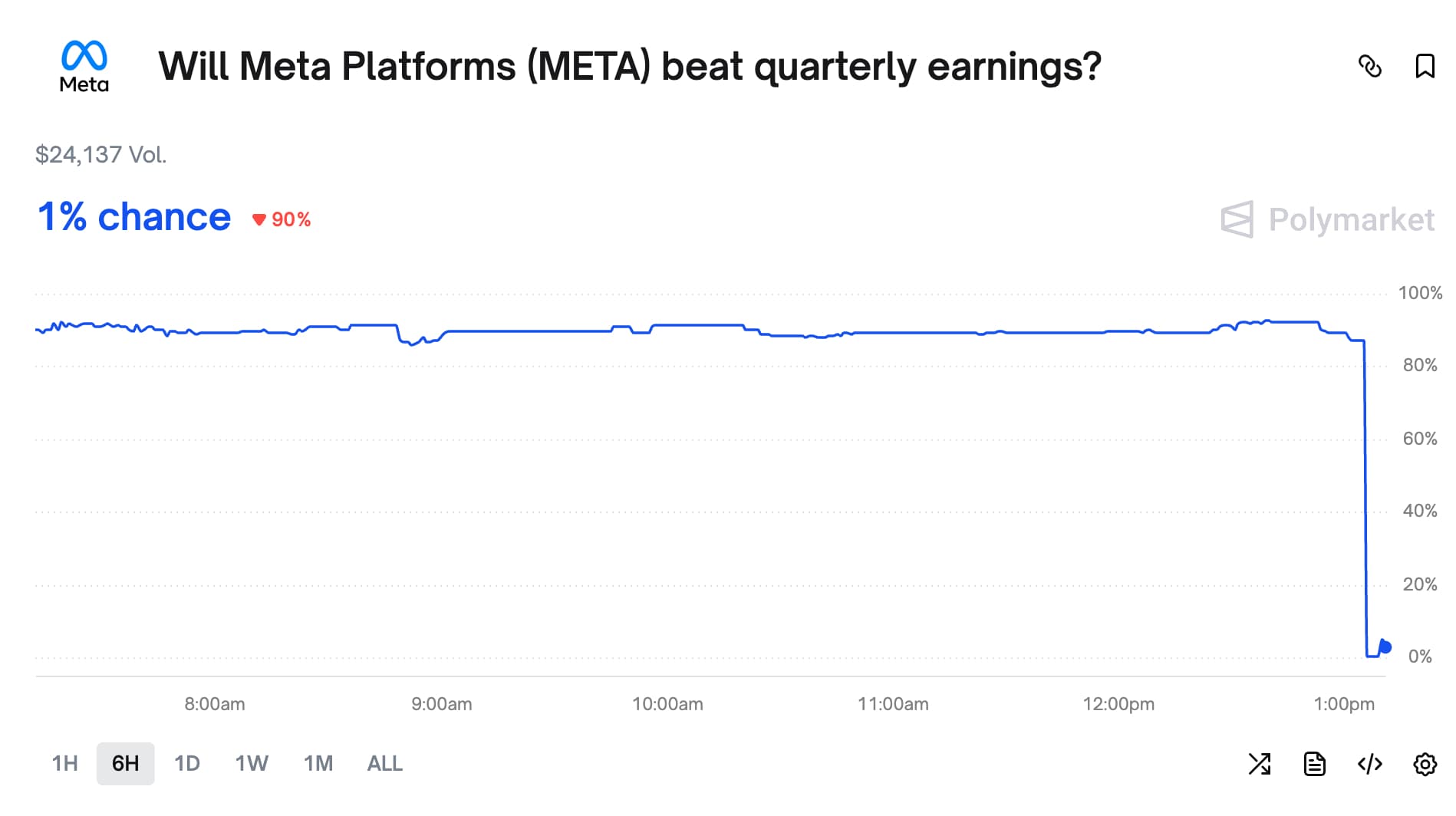Switch chart to 1W range

pos(252,764)
